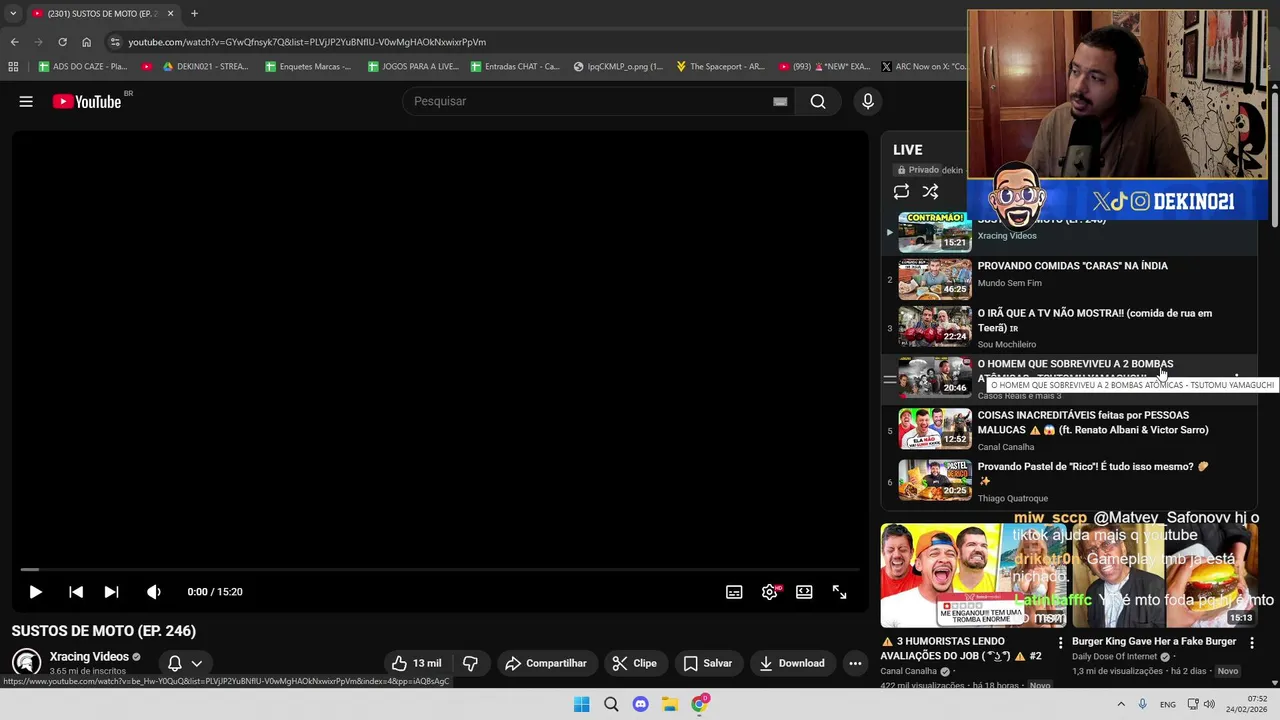Reload the page with the browser refresh button
The width and height of the screenshot is (1280, 720).
click(62, 42)
